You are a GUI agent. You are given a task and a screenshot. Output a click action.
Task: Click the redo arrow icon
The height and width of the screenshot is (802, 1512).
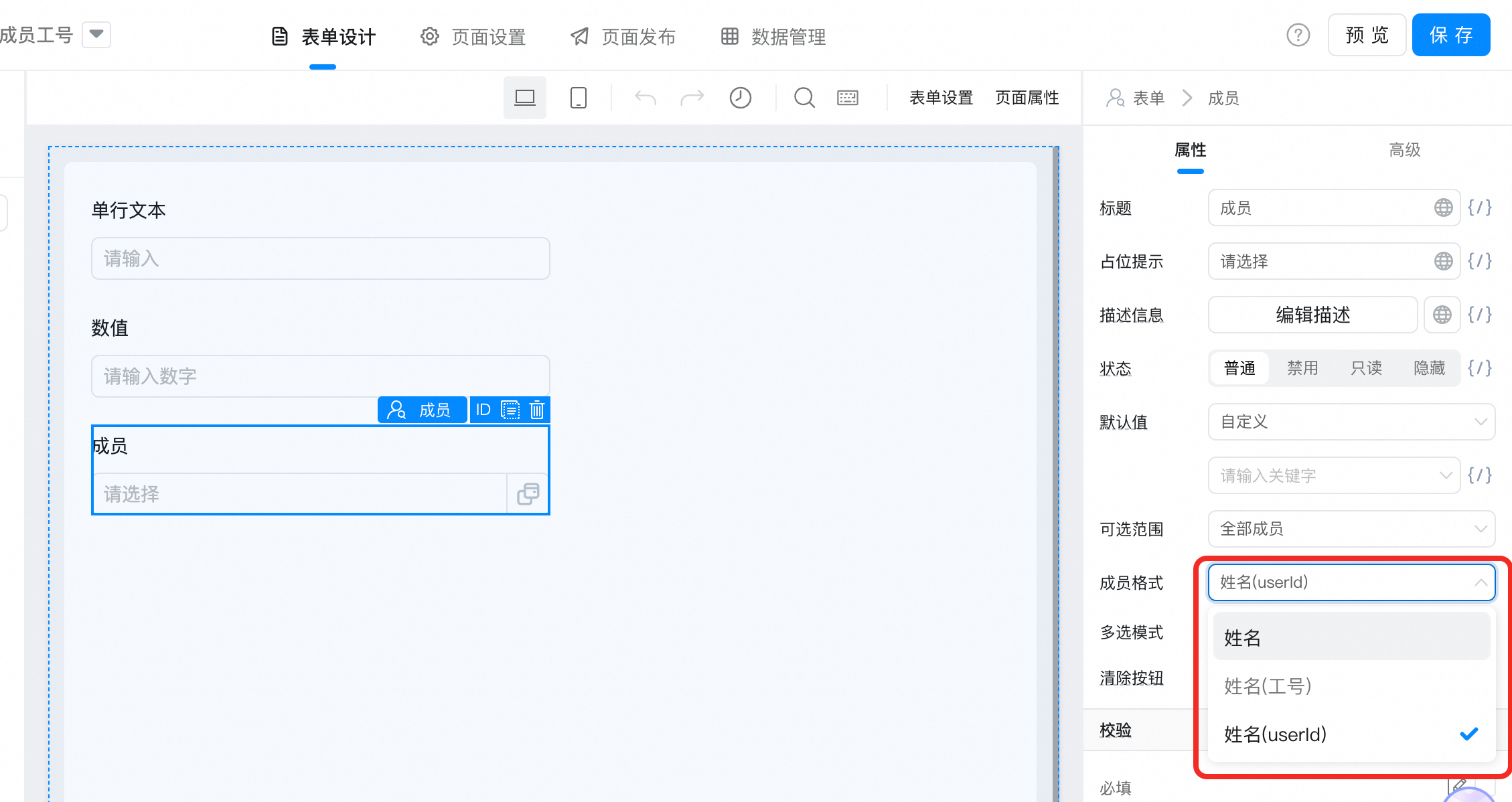click(x=692, y=98)
